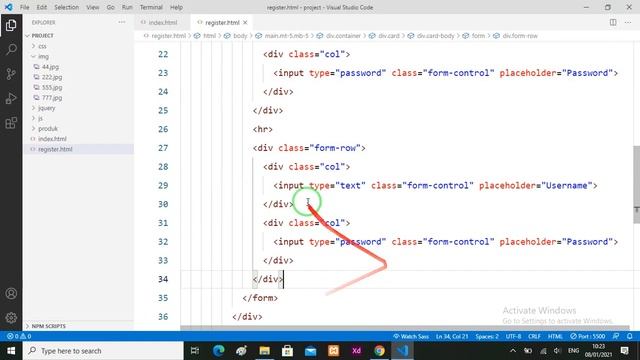Open File Explorer from taskbar
Viewport: 640px width, 360px height.
coord(264,351)
